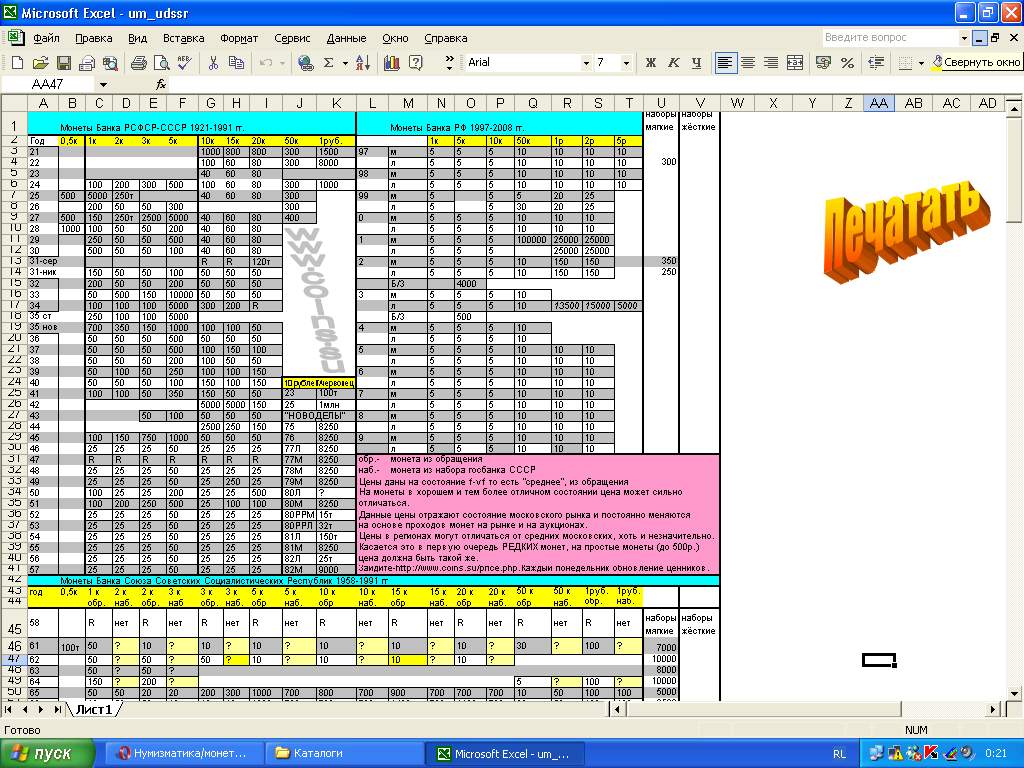Open the Формат menu
The width and height of the screenshot is (1024, 768).
[239, 38]
